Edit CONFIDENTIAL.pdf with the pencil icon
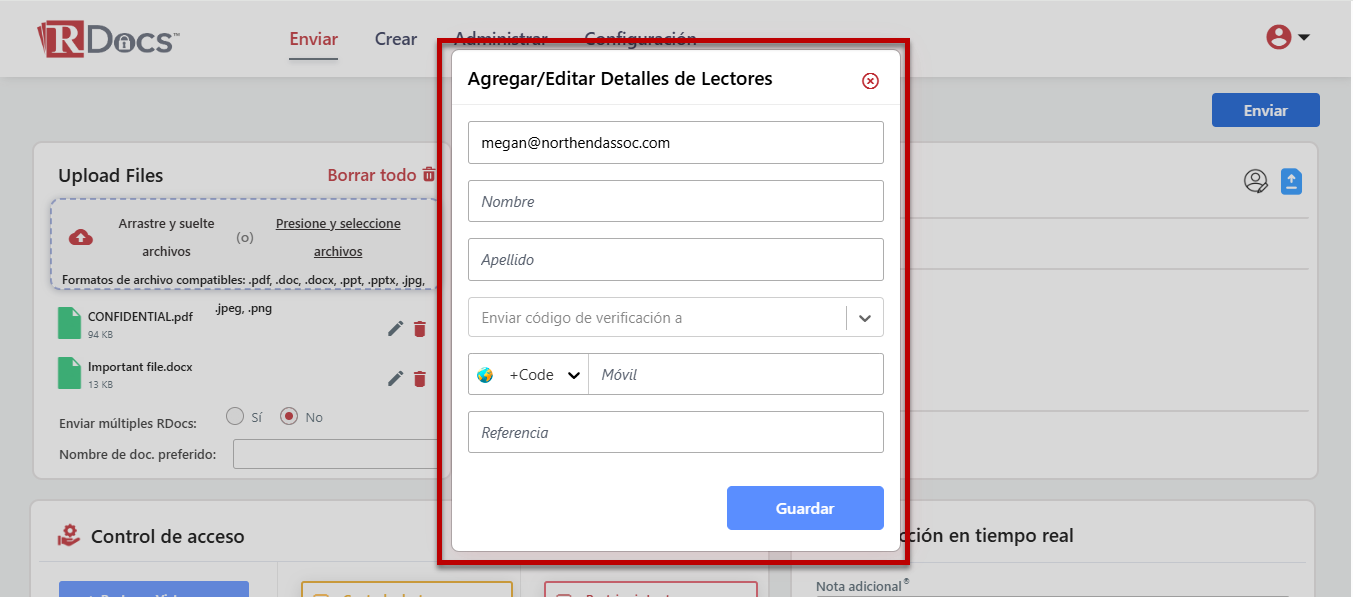Viewport: 1353px width, 597px height. pos(396,329)
